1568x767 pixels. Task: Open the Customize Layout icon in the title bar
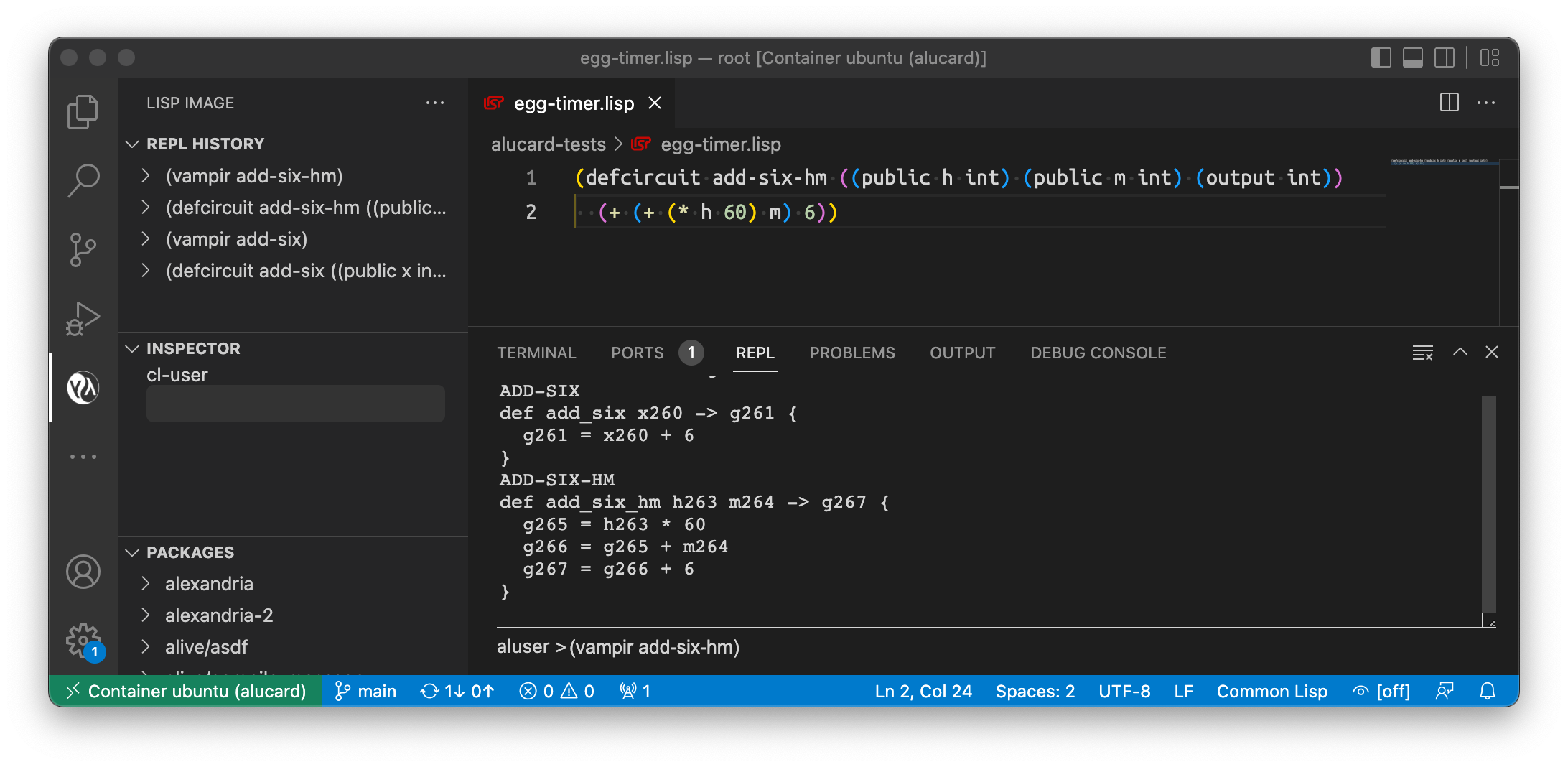(1490, 58)
